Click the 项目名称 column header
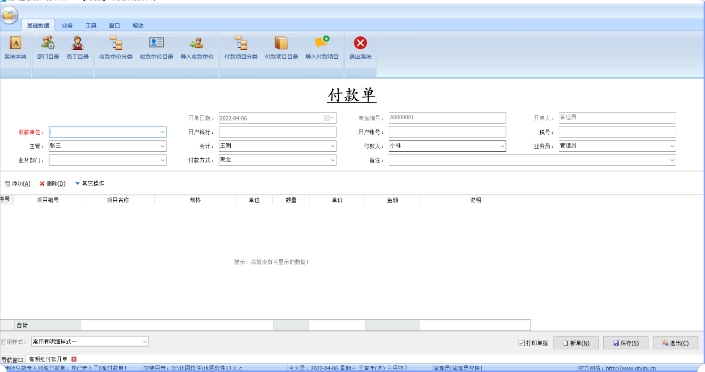705x372 pixels. pyautogui.click(x=118, y=200)
